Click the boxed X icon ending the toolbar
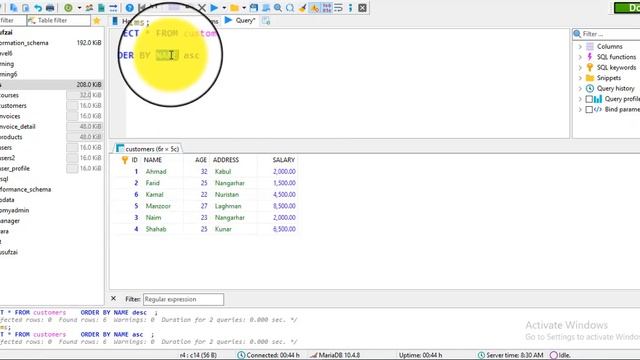This screenshot has height=360, width=640. pos(362,8)
